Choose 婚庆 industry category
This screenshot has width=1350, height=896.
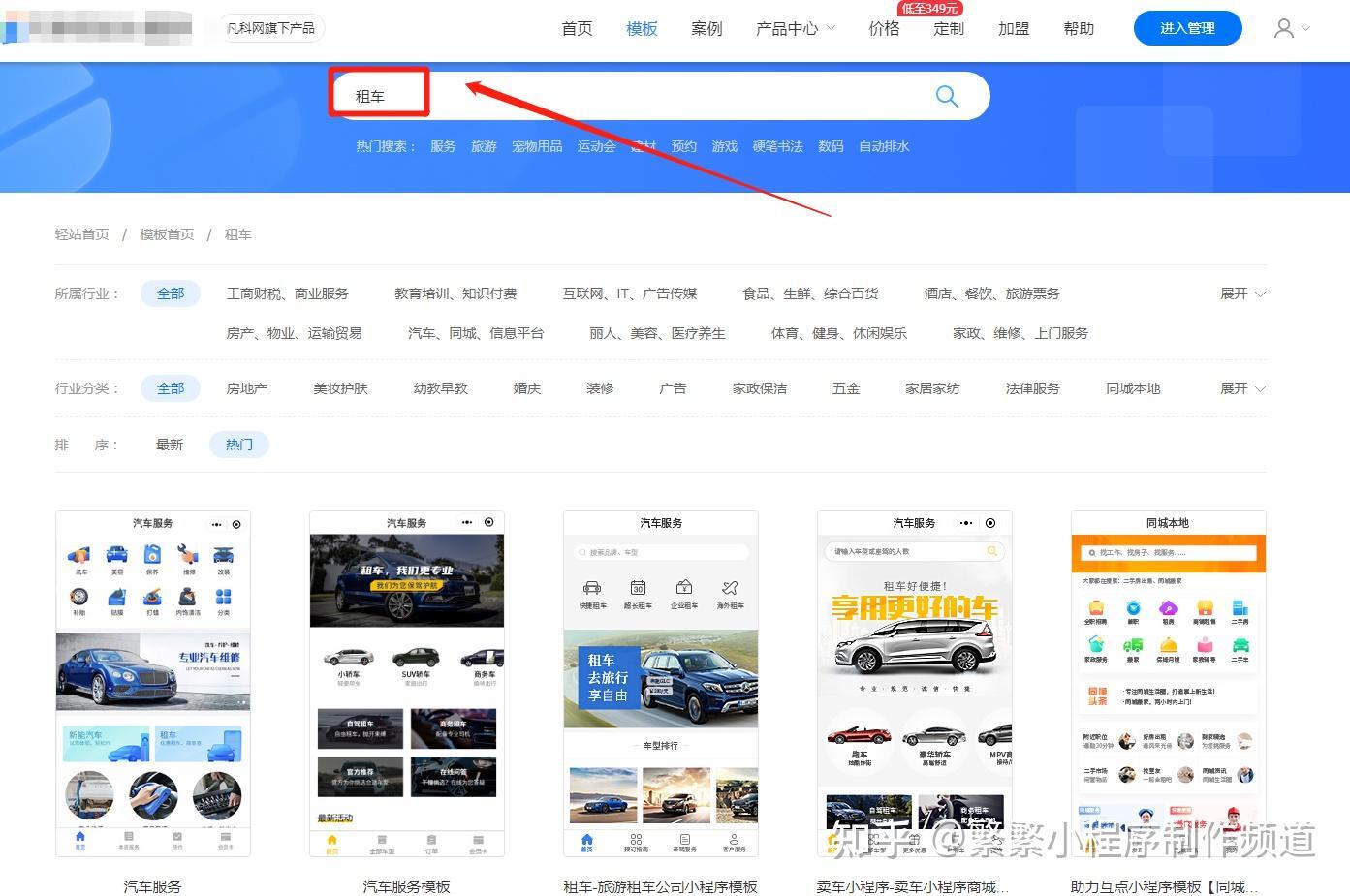527,388
